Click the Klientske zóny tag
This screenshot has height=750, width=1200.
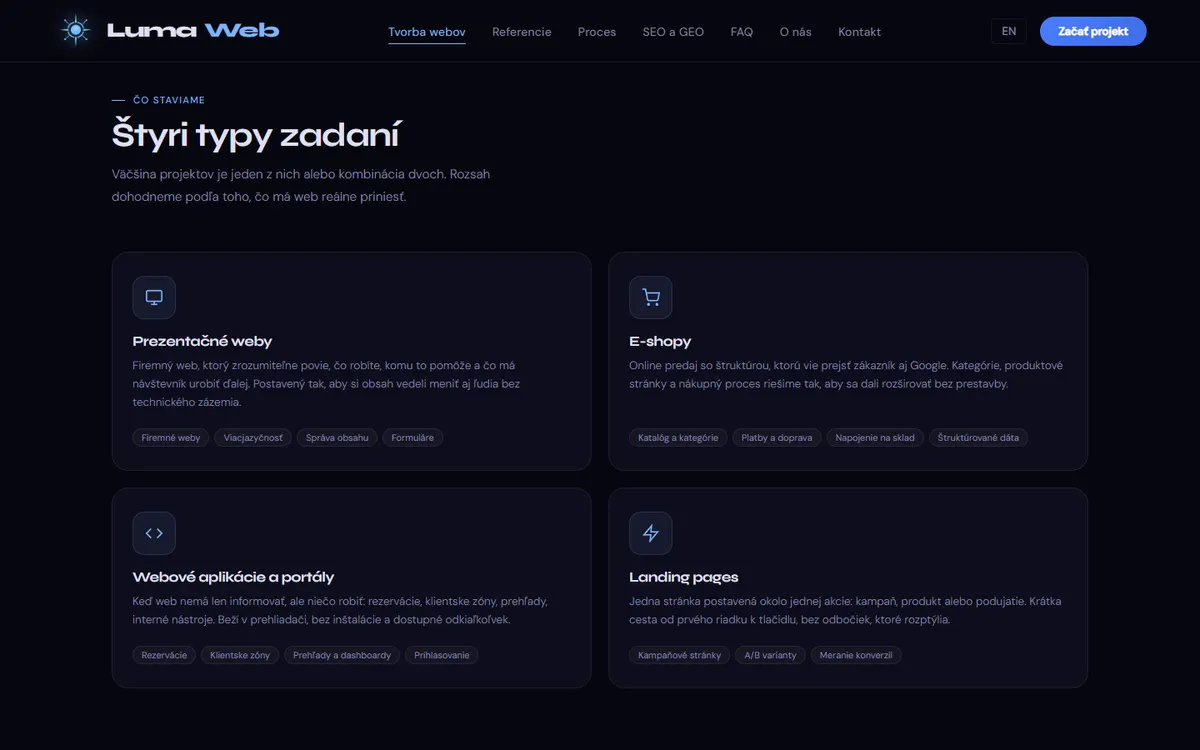click(x=240, y=656)
